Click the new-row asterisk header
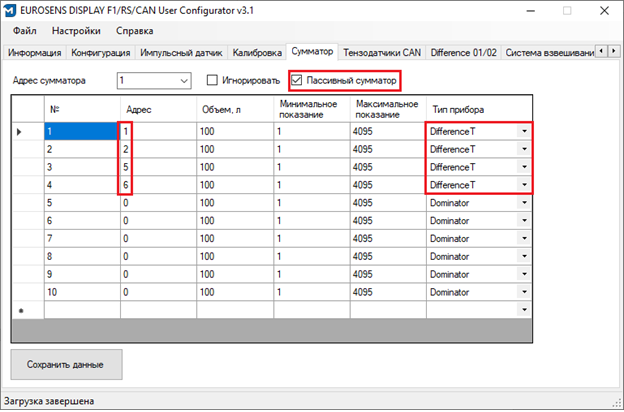The image size is (624, 412). 27,310
